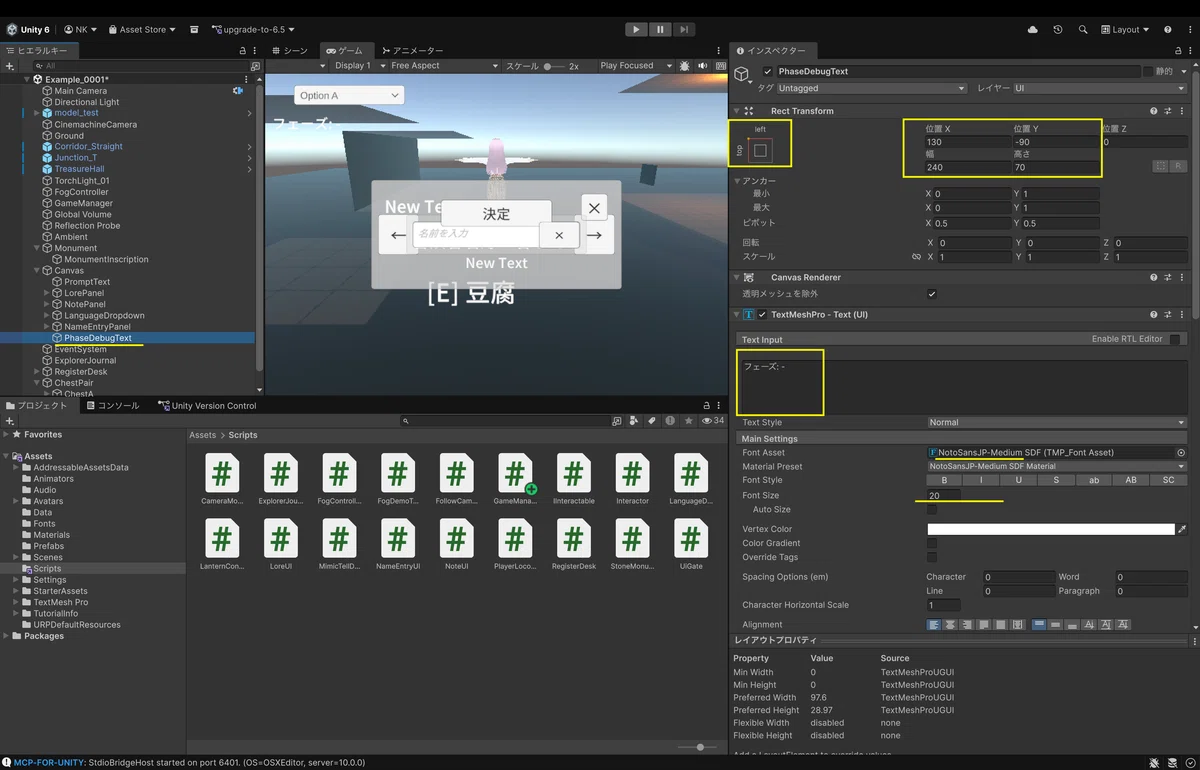Open the Font Asset object picker circle
Image resolution: width=1200 pixels, height=770 pixels.
pyautogui.click(x=1181, y=453)
